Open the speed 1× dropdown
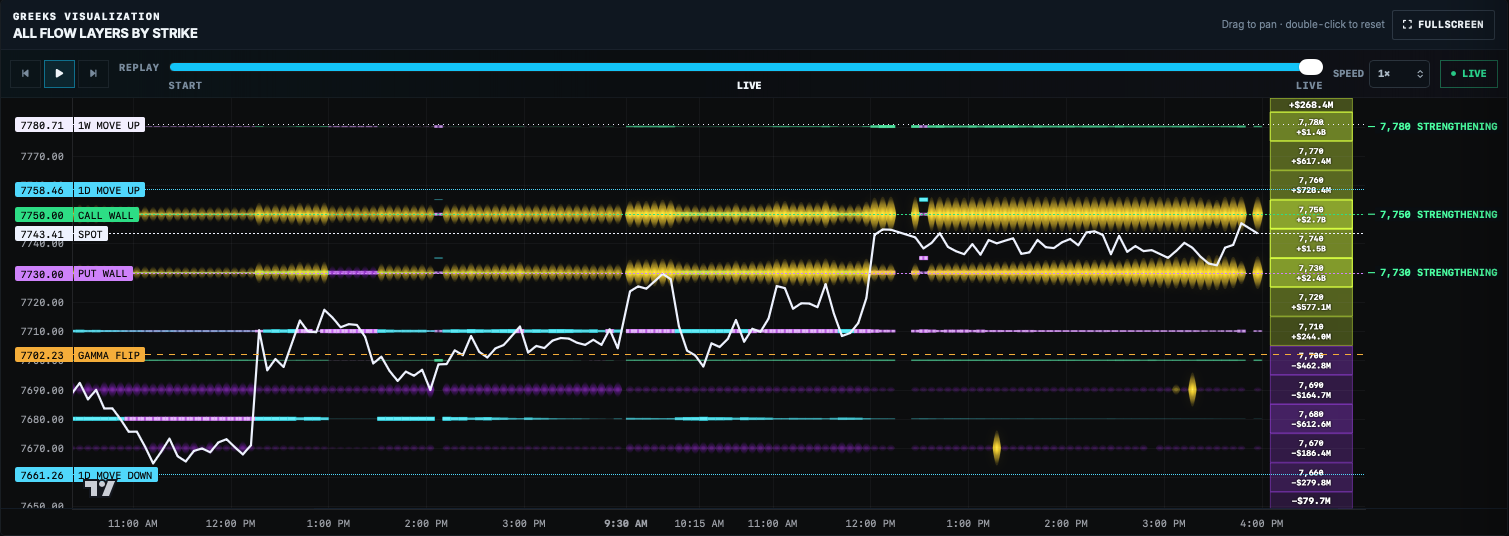Screen dimensions: 1509x536 click(x=1399, y=74)
